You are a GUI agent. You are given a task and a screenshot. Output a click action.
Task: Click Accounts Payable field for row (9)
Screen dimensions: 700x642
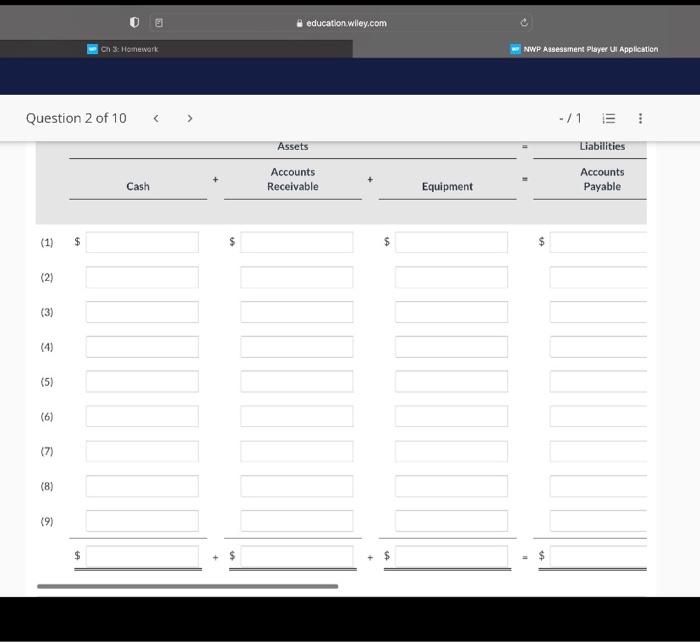(598, 521)
